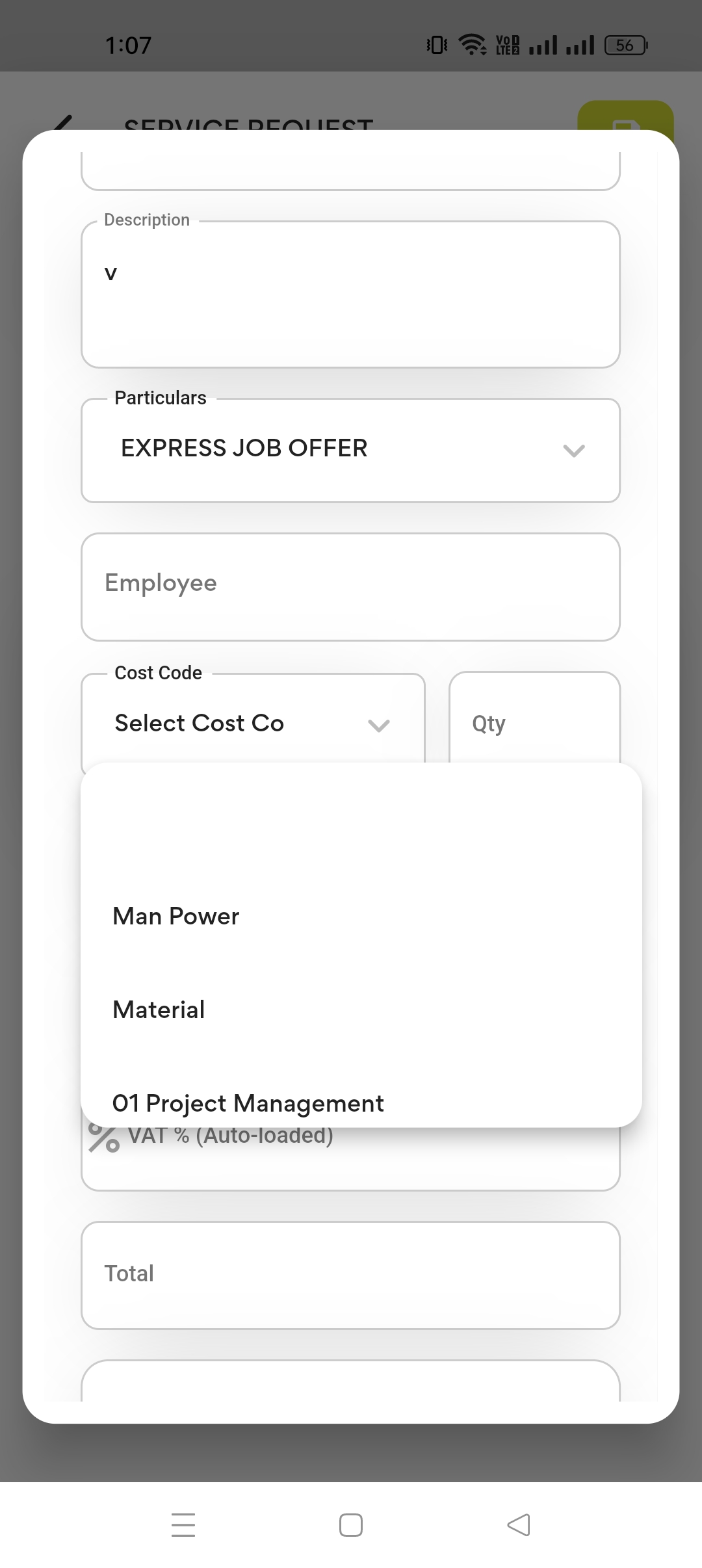Tap the SERVICE REQUEST page title
The image size is (702, 1568).
[248, 123]
